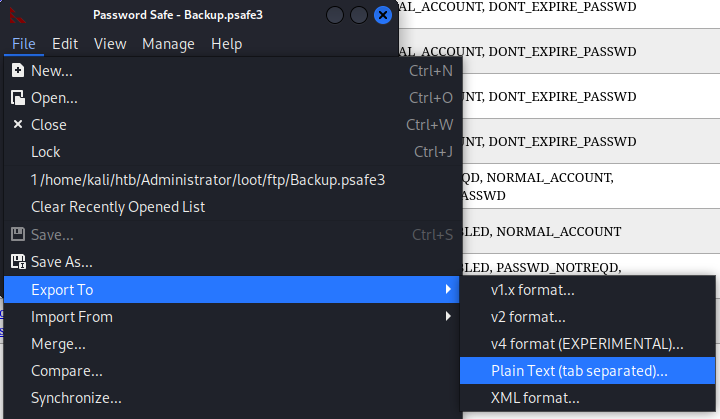Expand the Export To submenu arrow

tap(448, 289)
